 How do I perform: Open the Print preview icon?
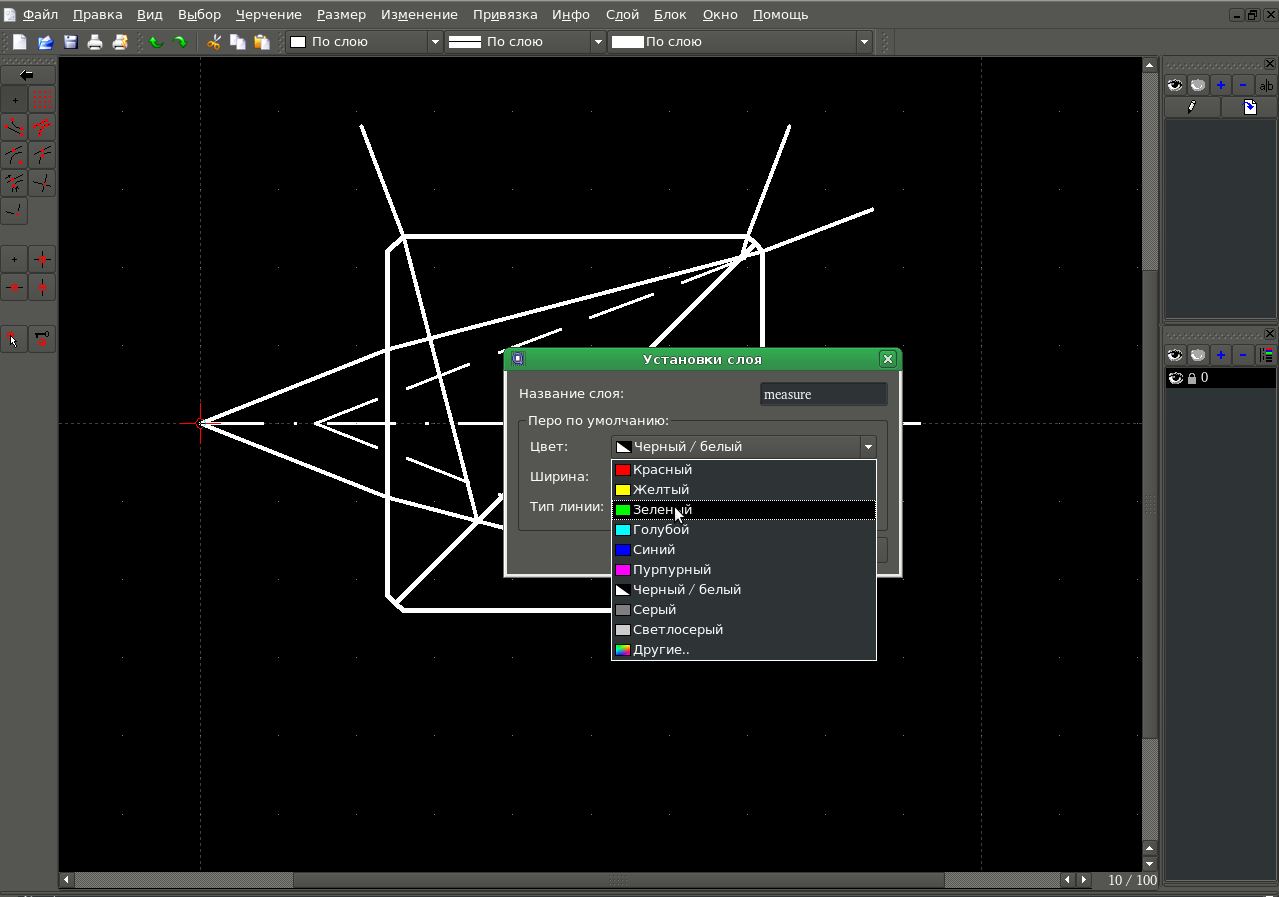(120, 41)
